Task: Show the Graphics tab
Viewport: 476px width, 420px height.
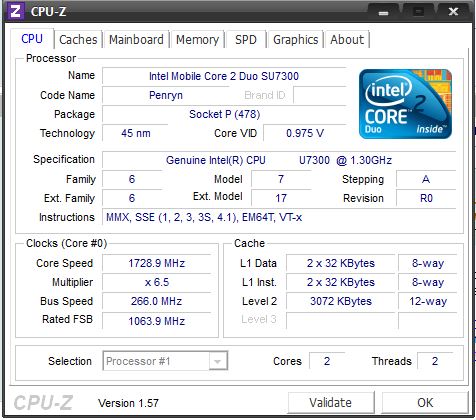Action: point(296,40)
